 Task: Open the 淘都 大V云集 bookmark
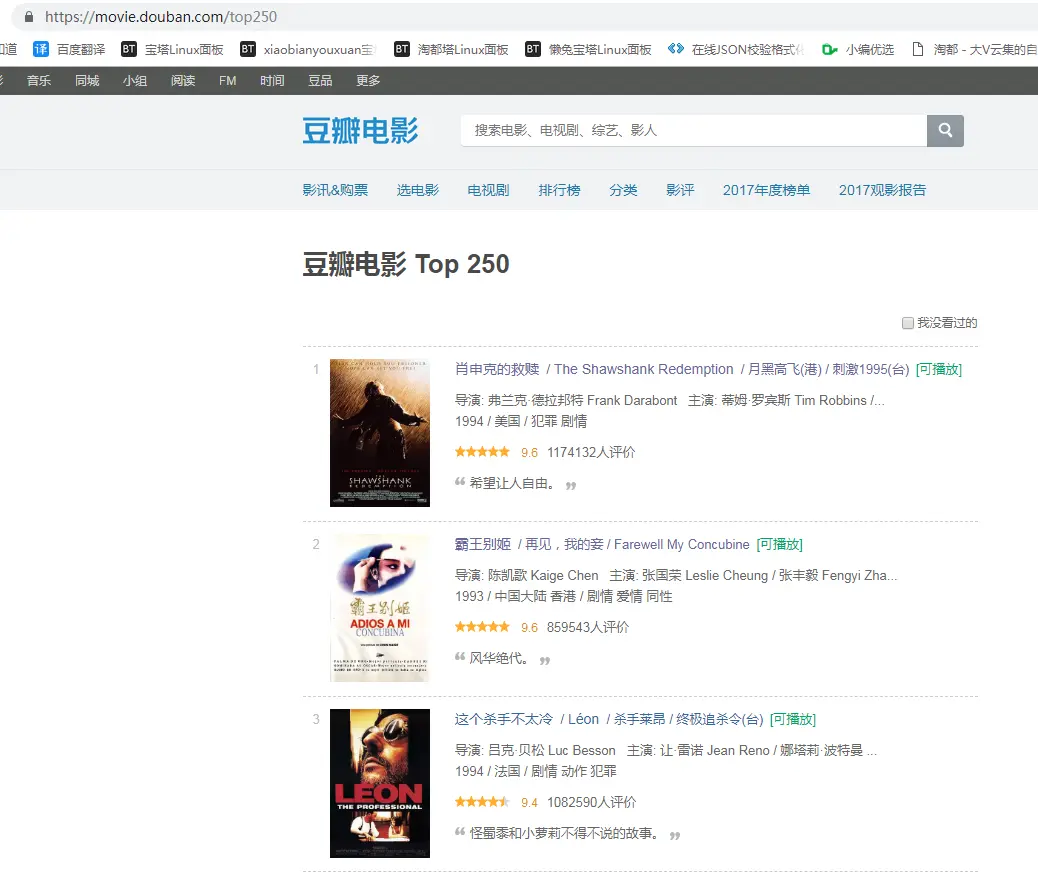click(974, 50)
